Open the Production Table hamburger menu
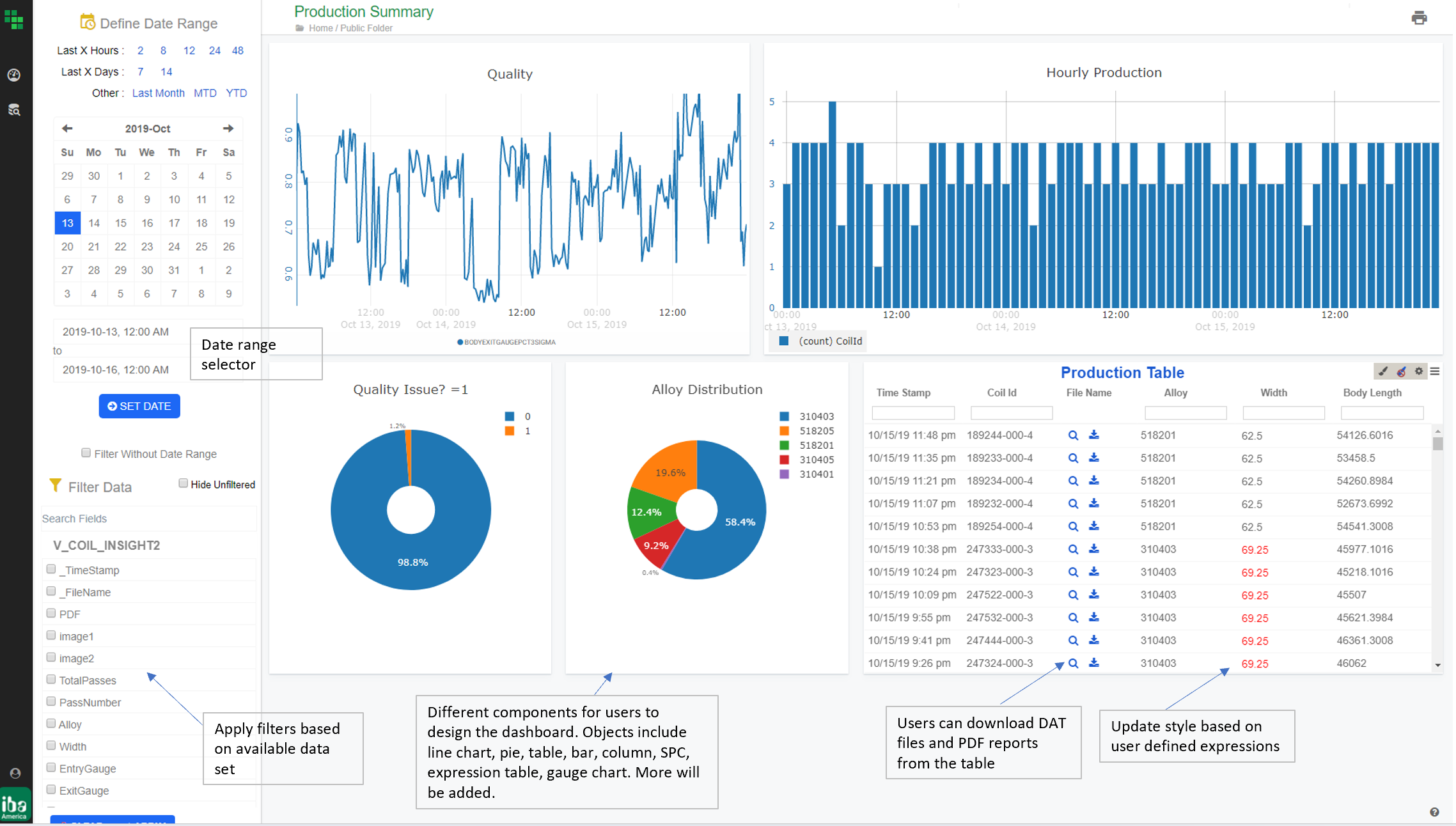 coord(1436,371)
